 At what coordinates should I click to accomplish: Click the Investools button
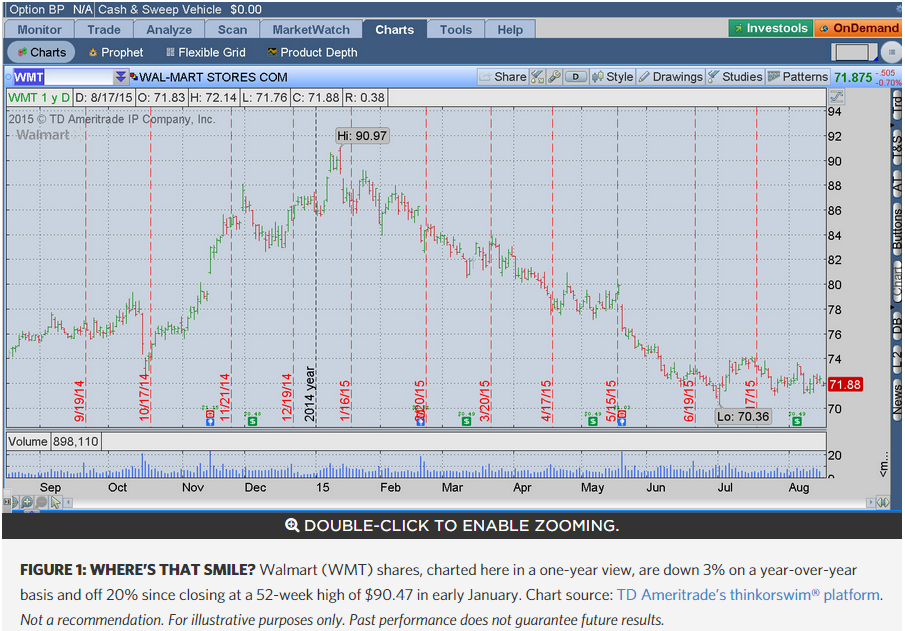pos(771,28)
